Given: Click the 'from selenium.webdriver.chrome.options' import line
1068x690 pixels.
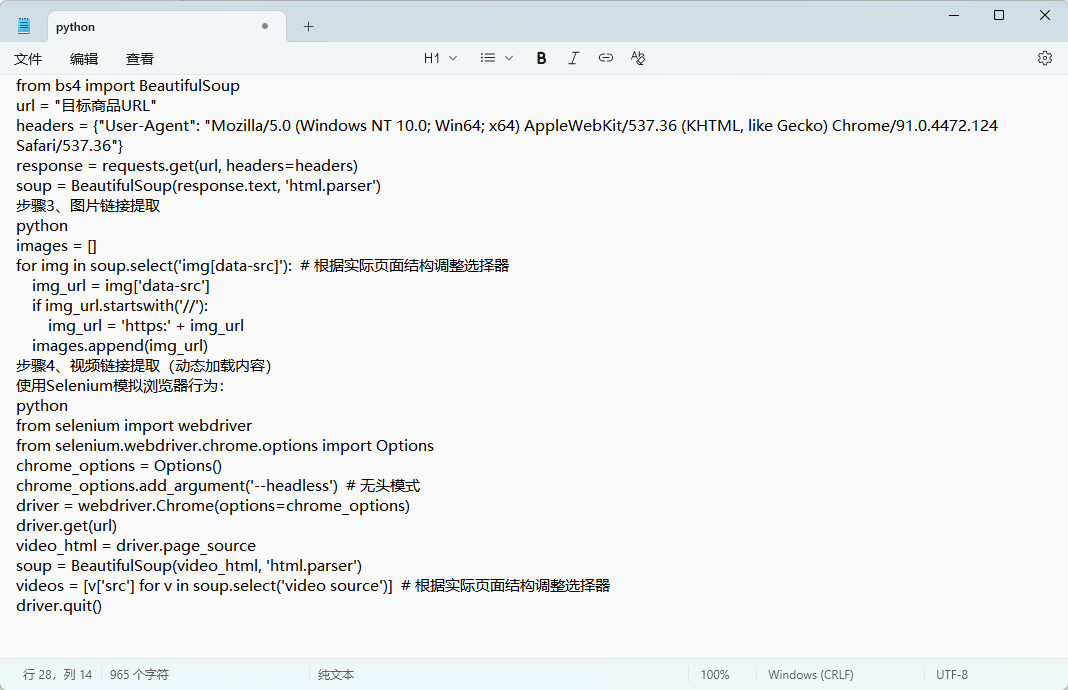Looking at the screenshot, I should pos(225,445).
